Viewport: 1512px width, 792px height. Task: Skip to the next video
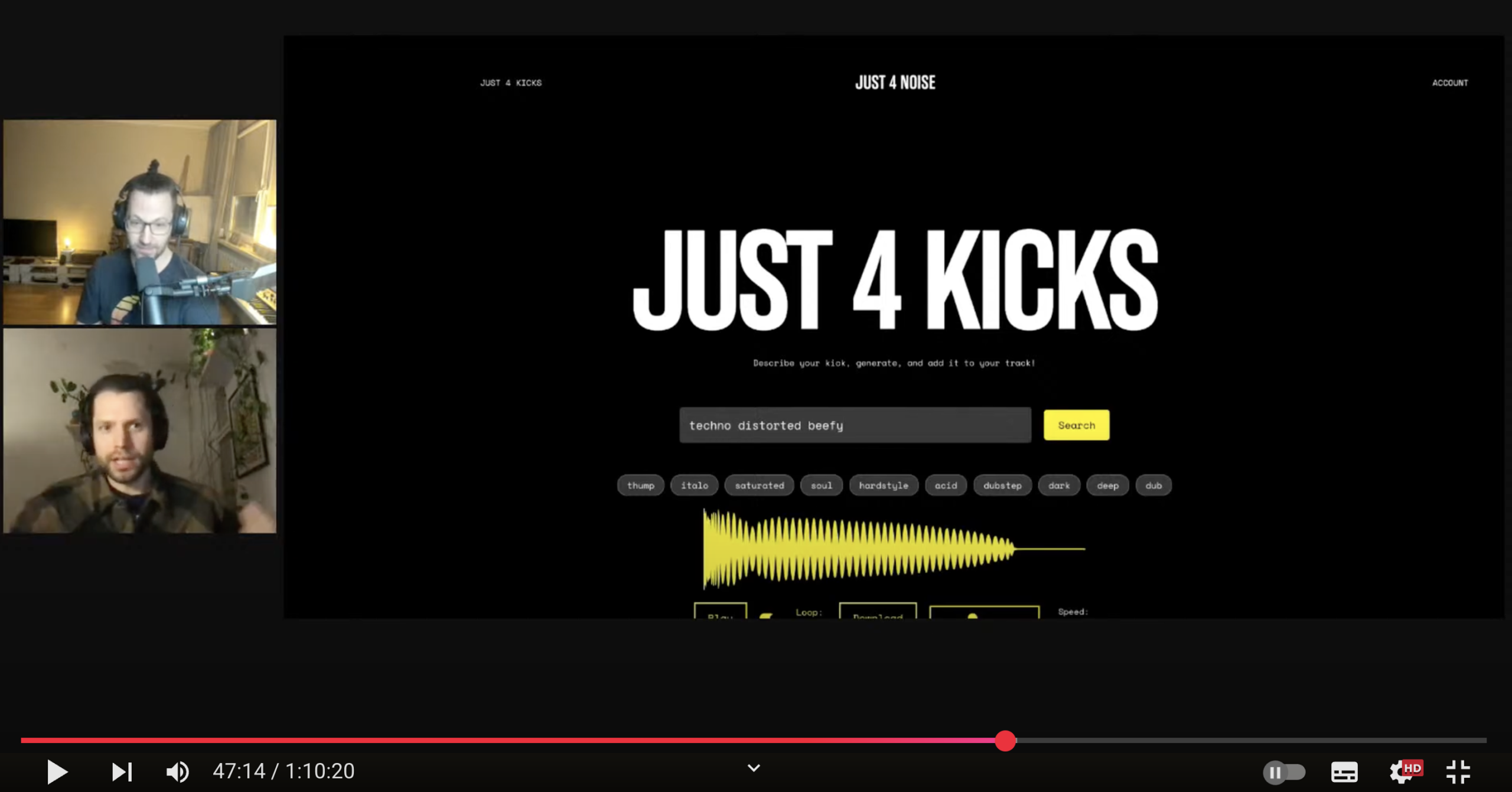pyautogui.click(x=122, y=771)
